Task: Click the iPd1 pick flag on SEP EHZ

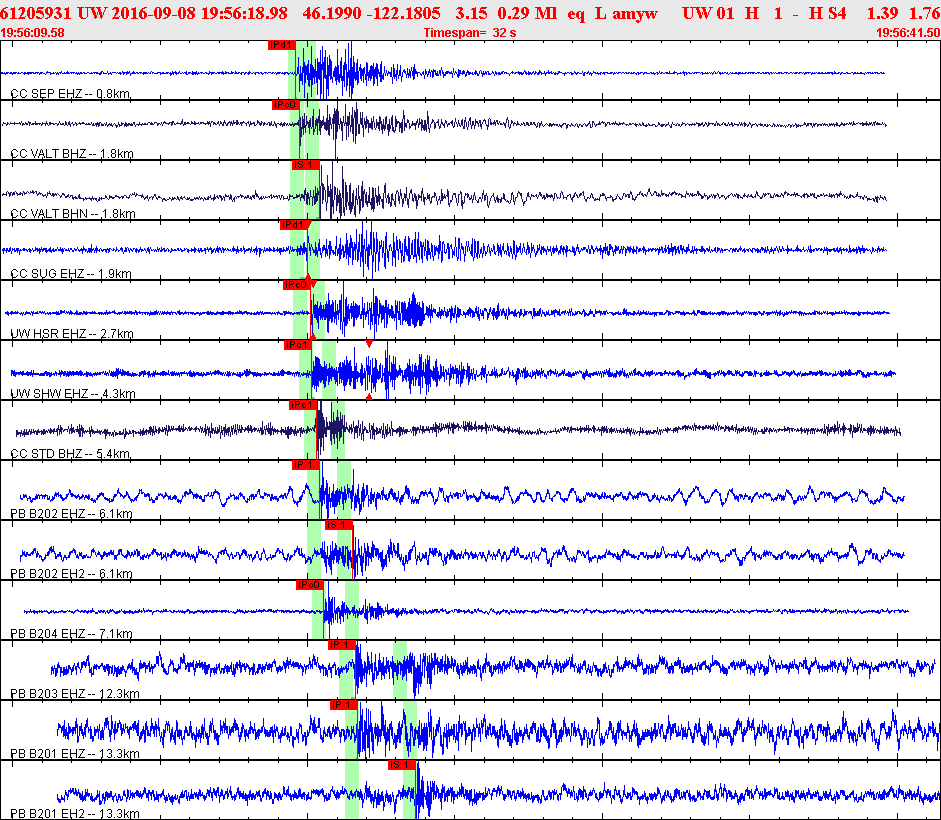Action: [281, 45]
